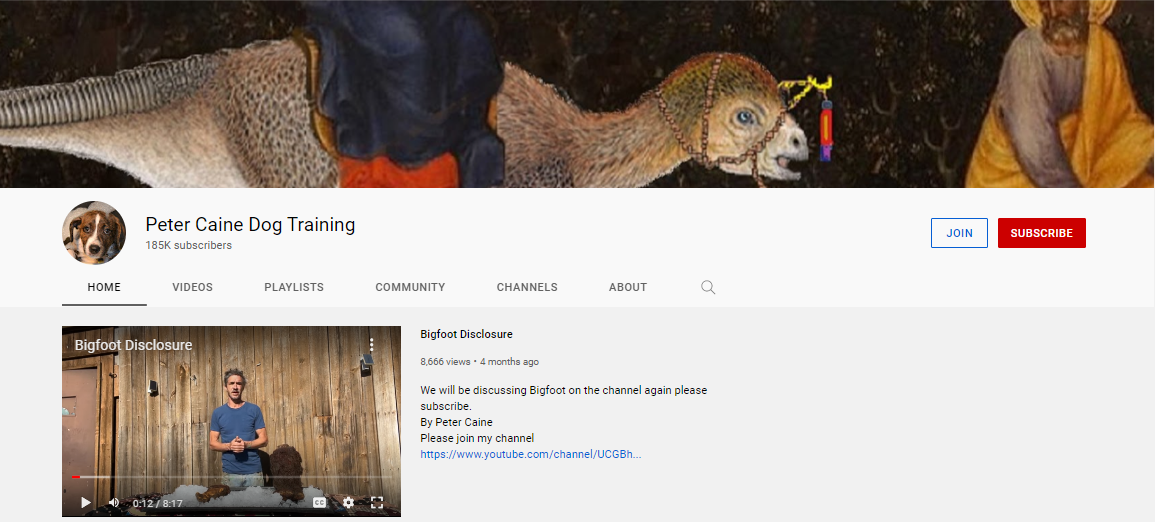Open the Bigfoot Disclosure title link

pos(466,334)
